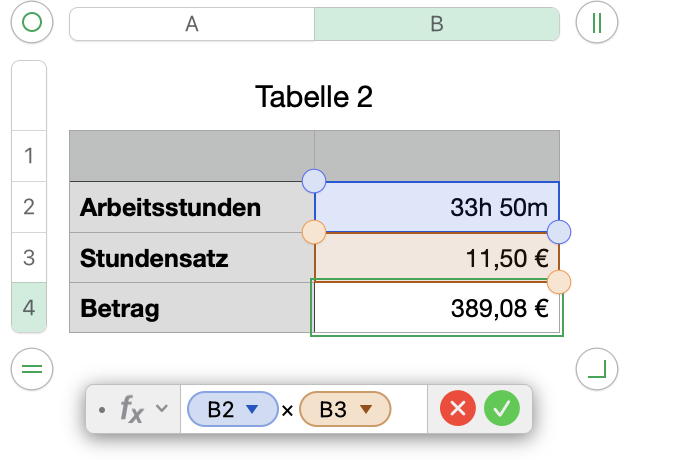Click the 11,50 € Stundensatz cell
Image resolution: width=680 pixels, height=460 pixels.
tap(436, 259)
